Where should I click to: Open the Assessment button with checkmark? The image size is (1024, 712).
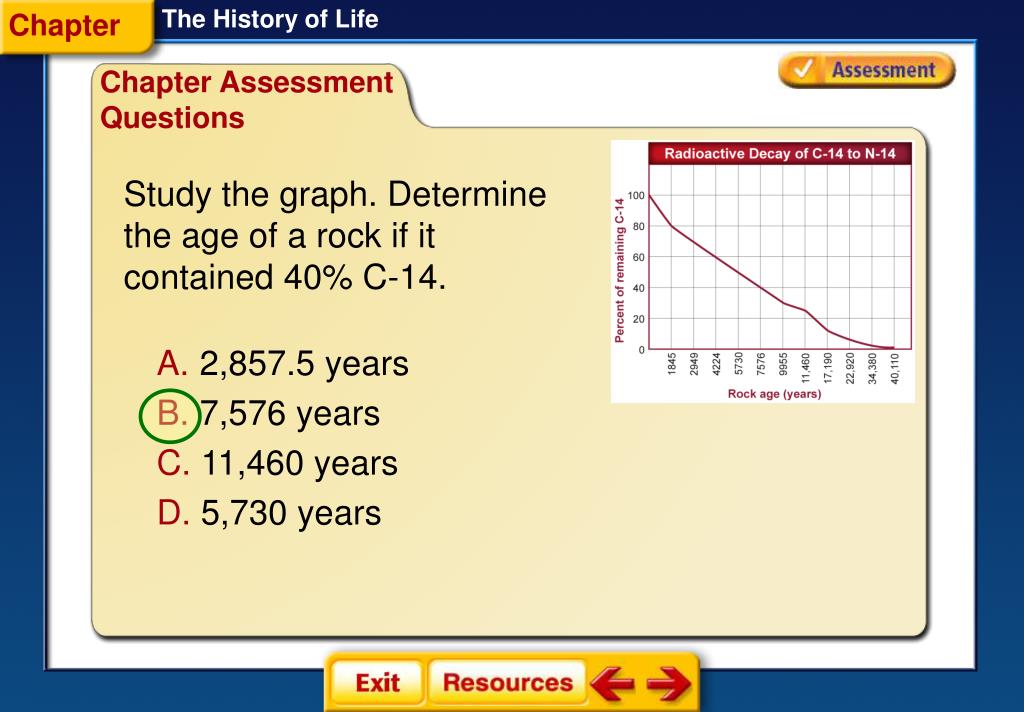tap(867, 70)
